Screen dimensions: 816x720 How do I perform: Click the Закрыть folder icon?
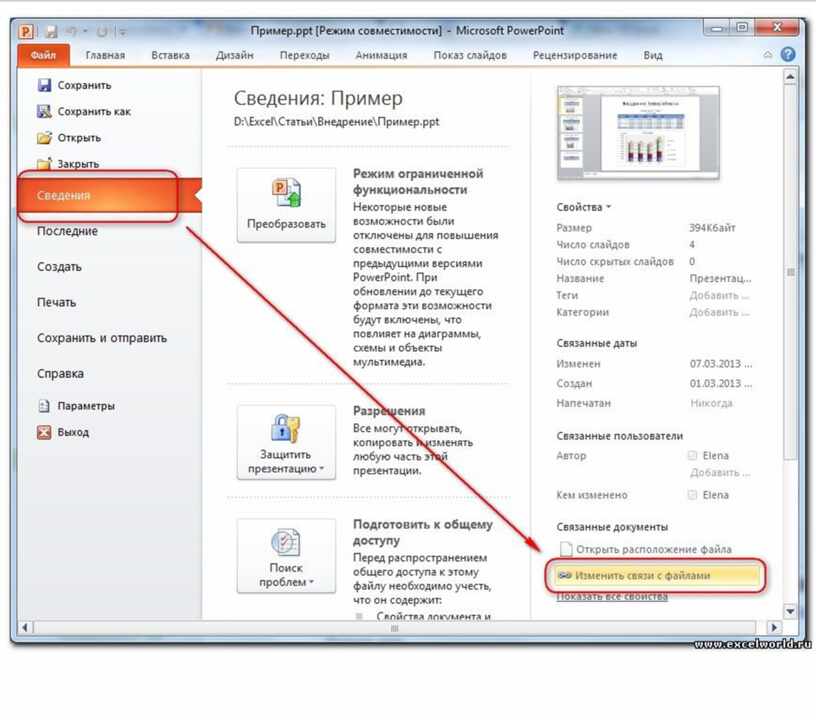pyautogui.click(x=45, y=163)
